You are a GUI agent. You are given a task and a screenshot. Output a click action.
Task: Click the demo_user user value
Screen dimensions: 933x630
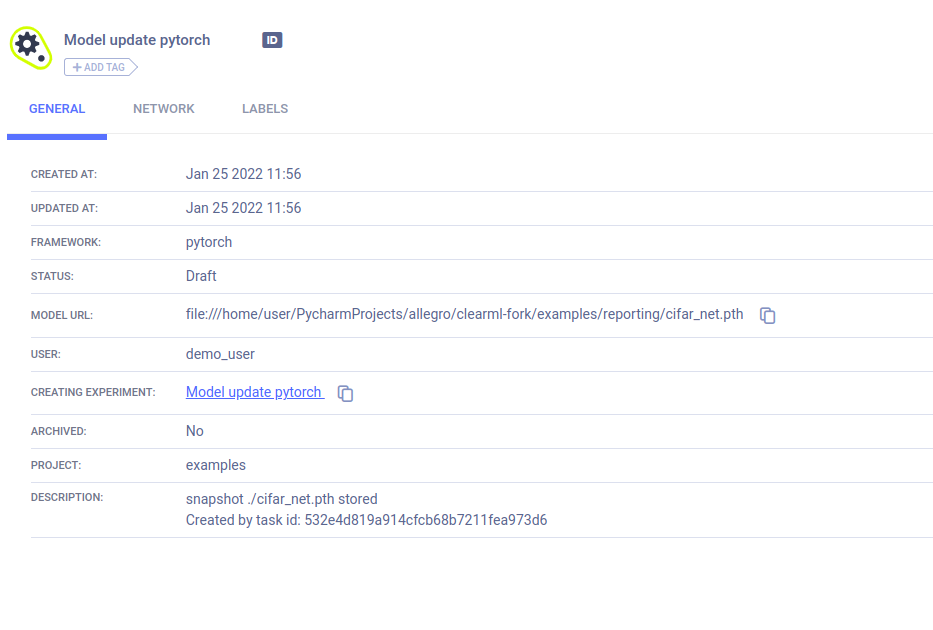tap(220, 354)
